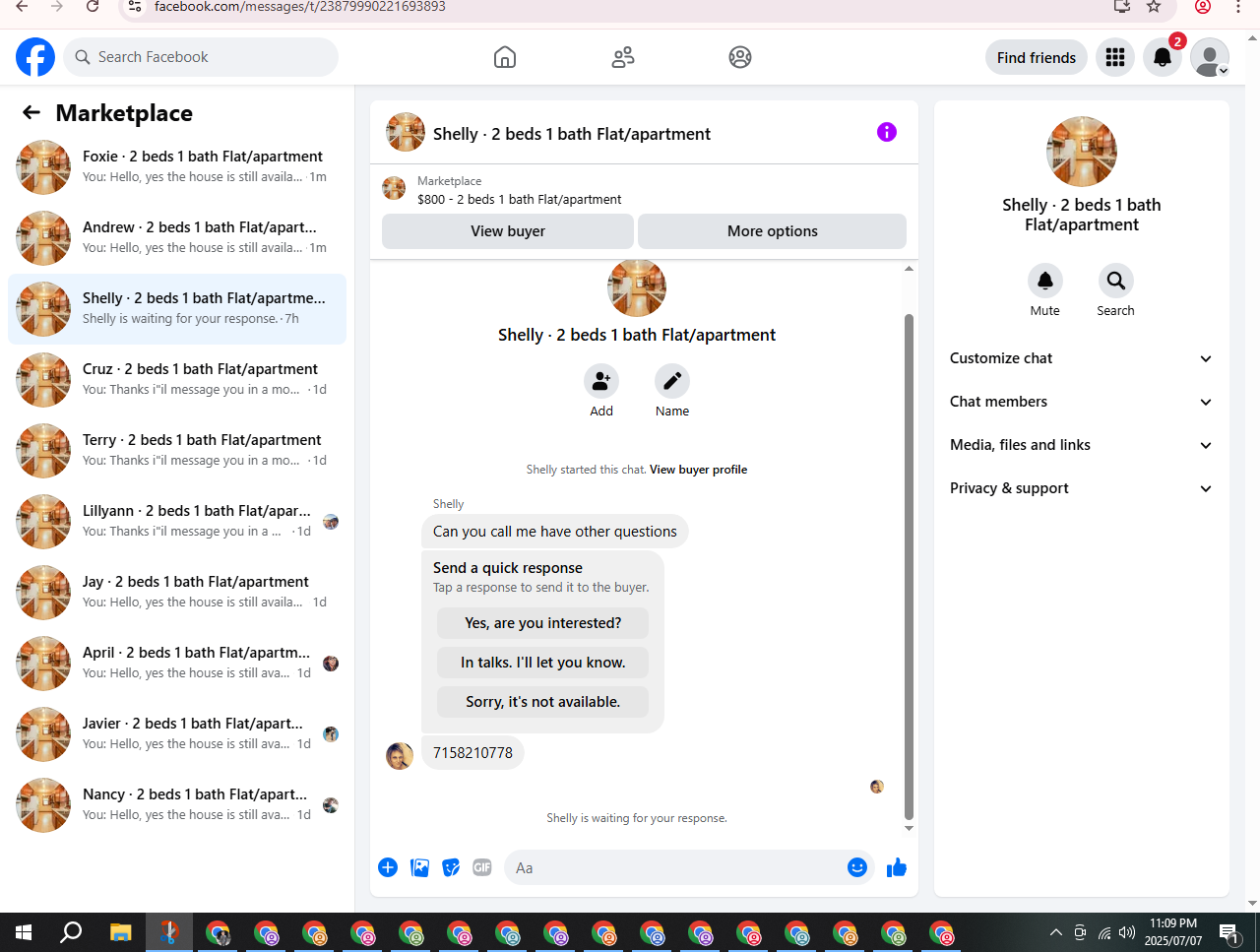Show hidden system tray icons

tap(1055, 932)
